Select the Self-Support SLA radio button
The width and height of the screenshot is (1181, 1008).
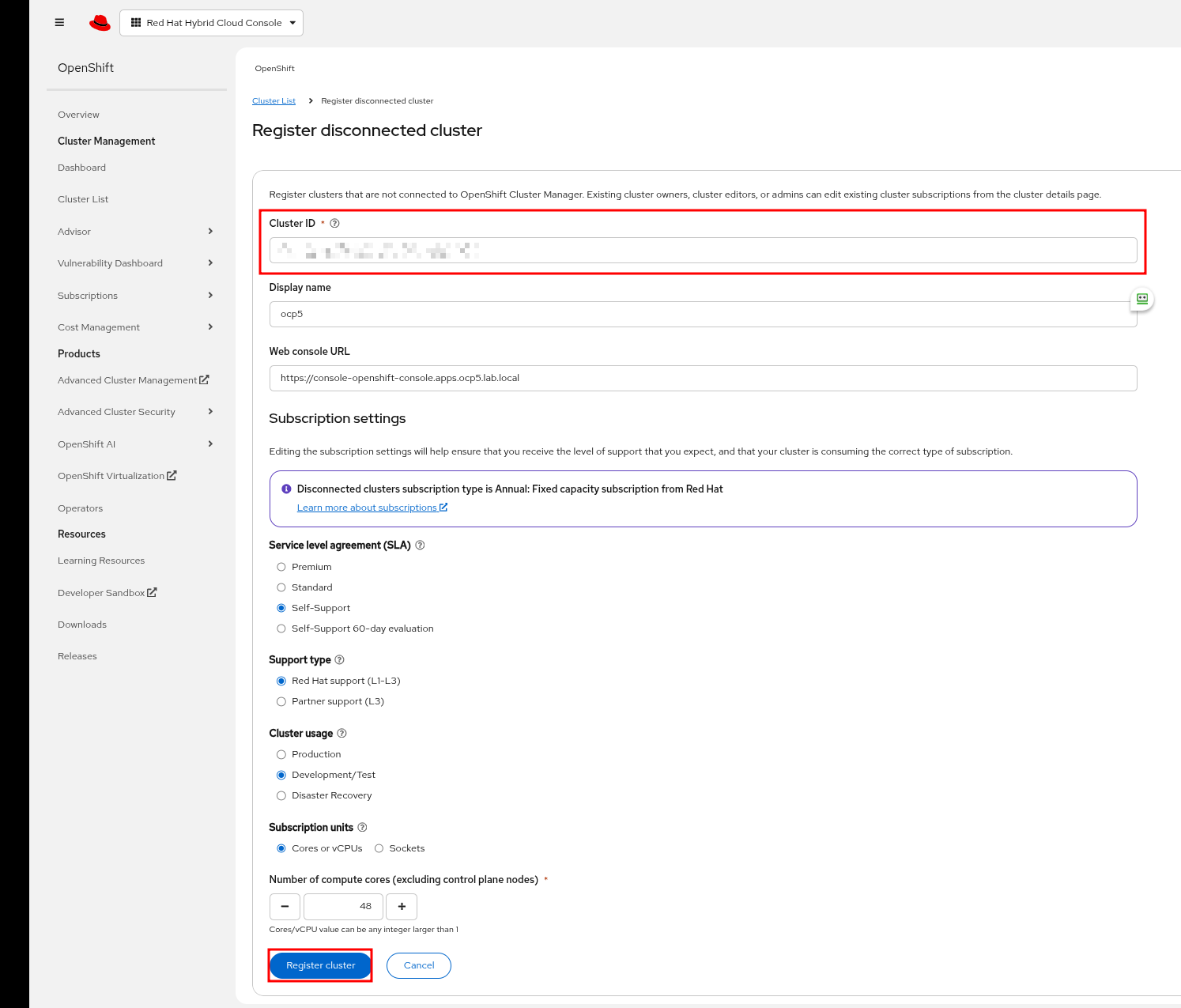click(x=281, y=608)
